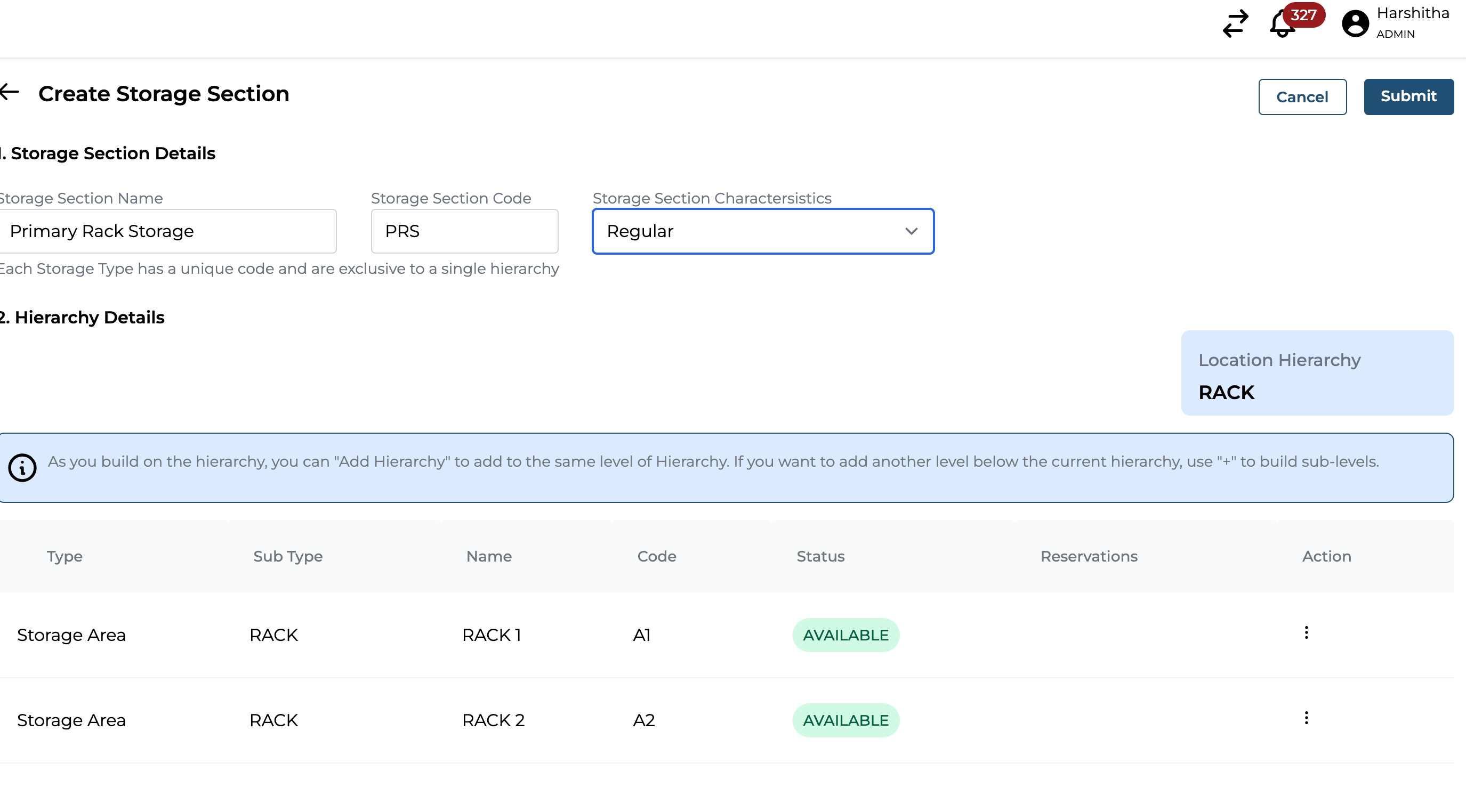Viewport: 1466px width, 812px height.
Task: Click the Status column header
Action: pos(820,557)
